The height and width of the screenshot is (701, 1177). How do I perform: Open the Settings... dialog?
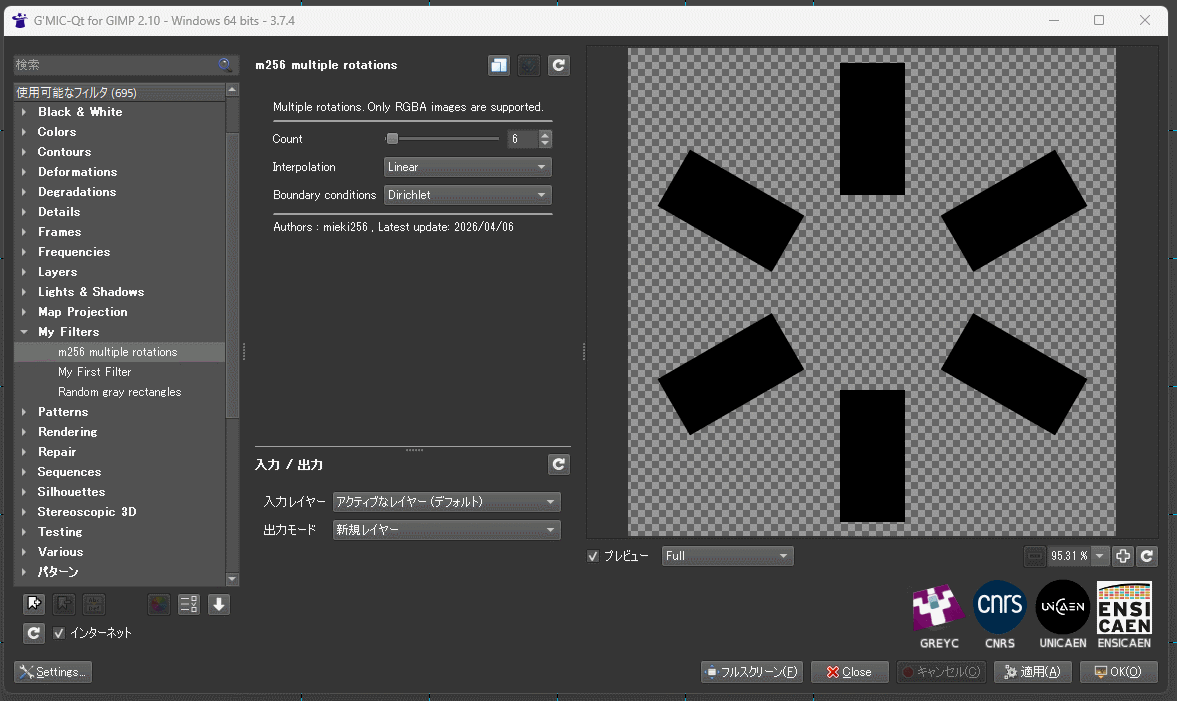click(53, 672)
